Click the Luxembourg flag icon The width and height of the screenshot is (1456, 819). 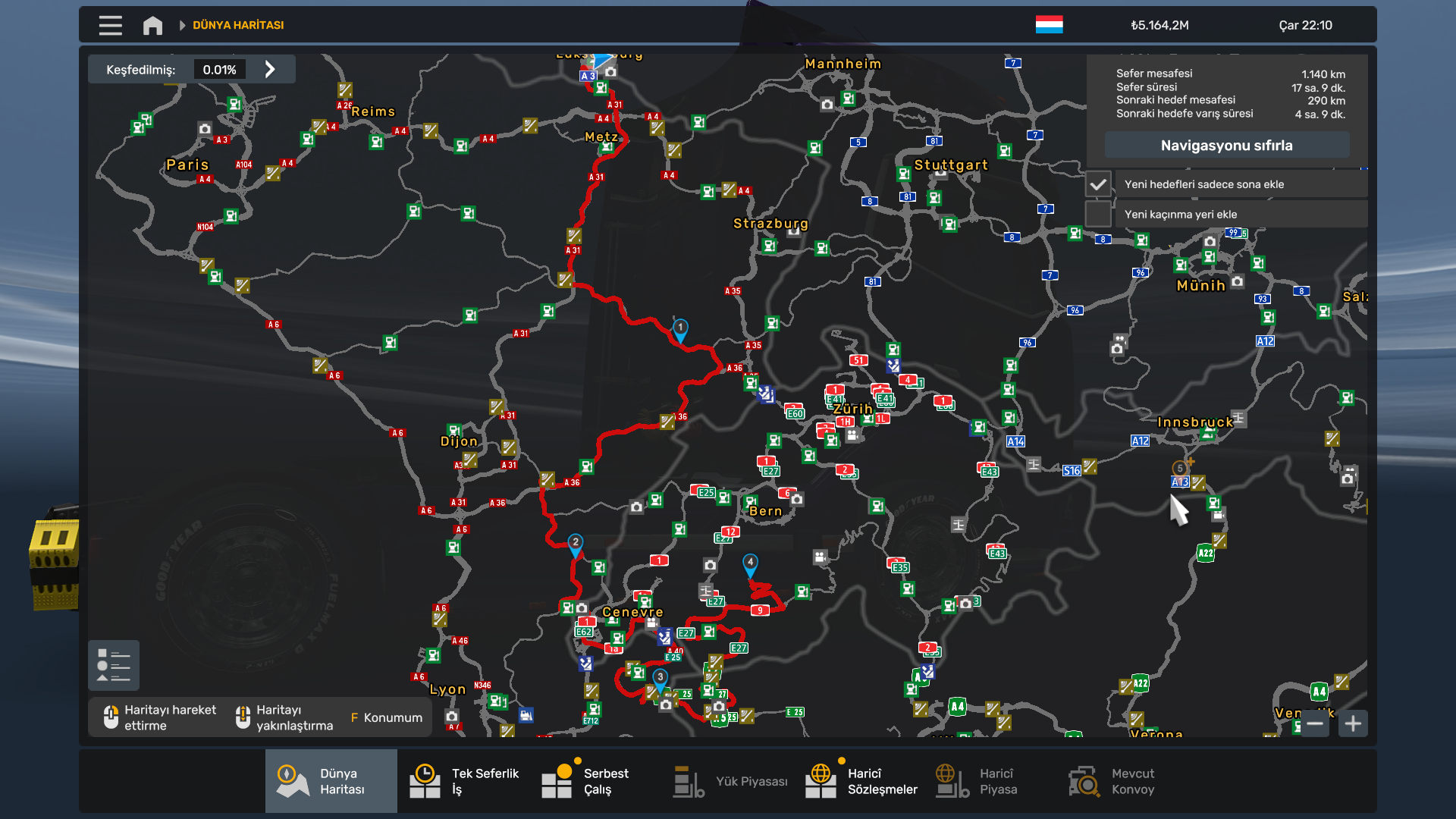coord(1049,25)
